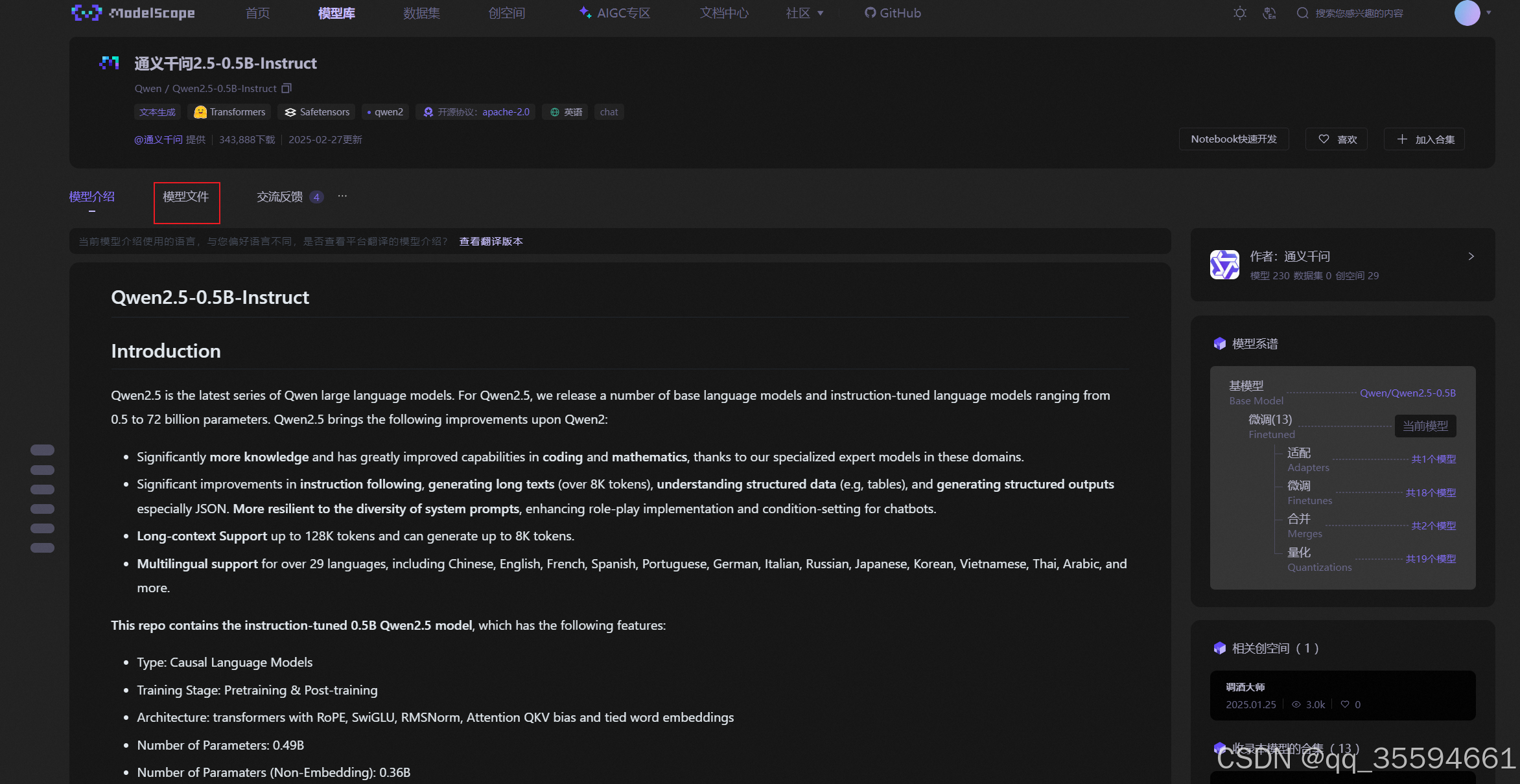Image resolution: width=1520 pixels, height=784 pixels.
Task: Open the user avatar menu
Action: [1467, 13]
